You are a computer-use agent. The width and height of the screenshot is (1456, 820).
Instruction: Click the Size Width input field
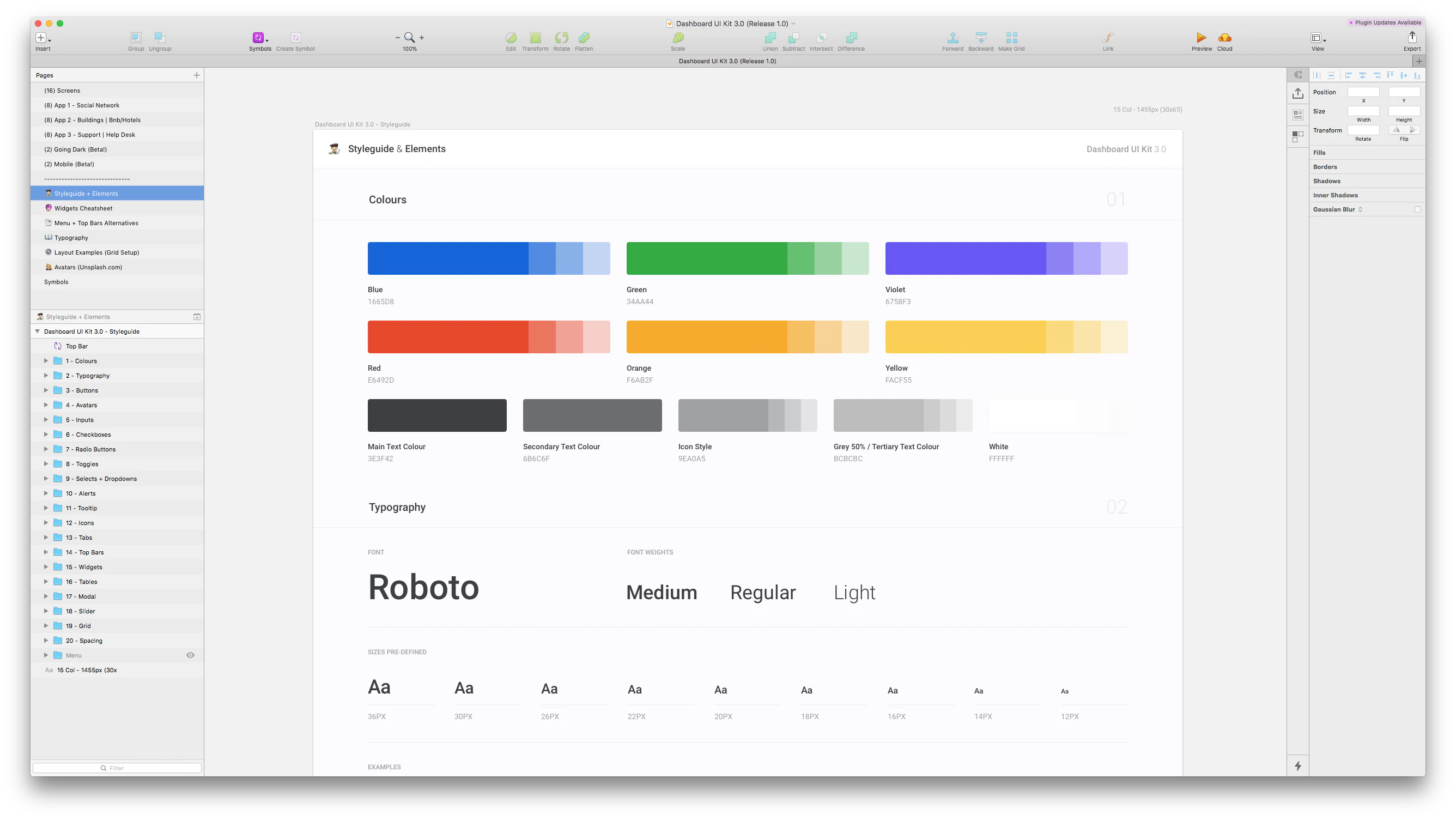[1363, 111]
